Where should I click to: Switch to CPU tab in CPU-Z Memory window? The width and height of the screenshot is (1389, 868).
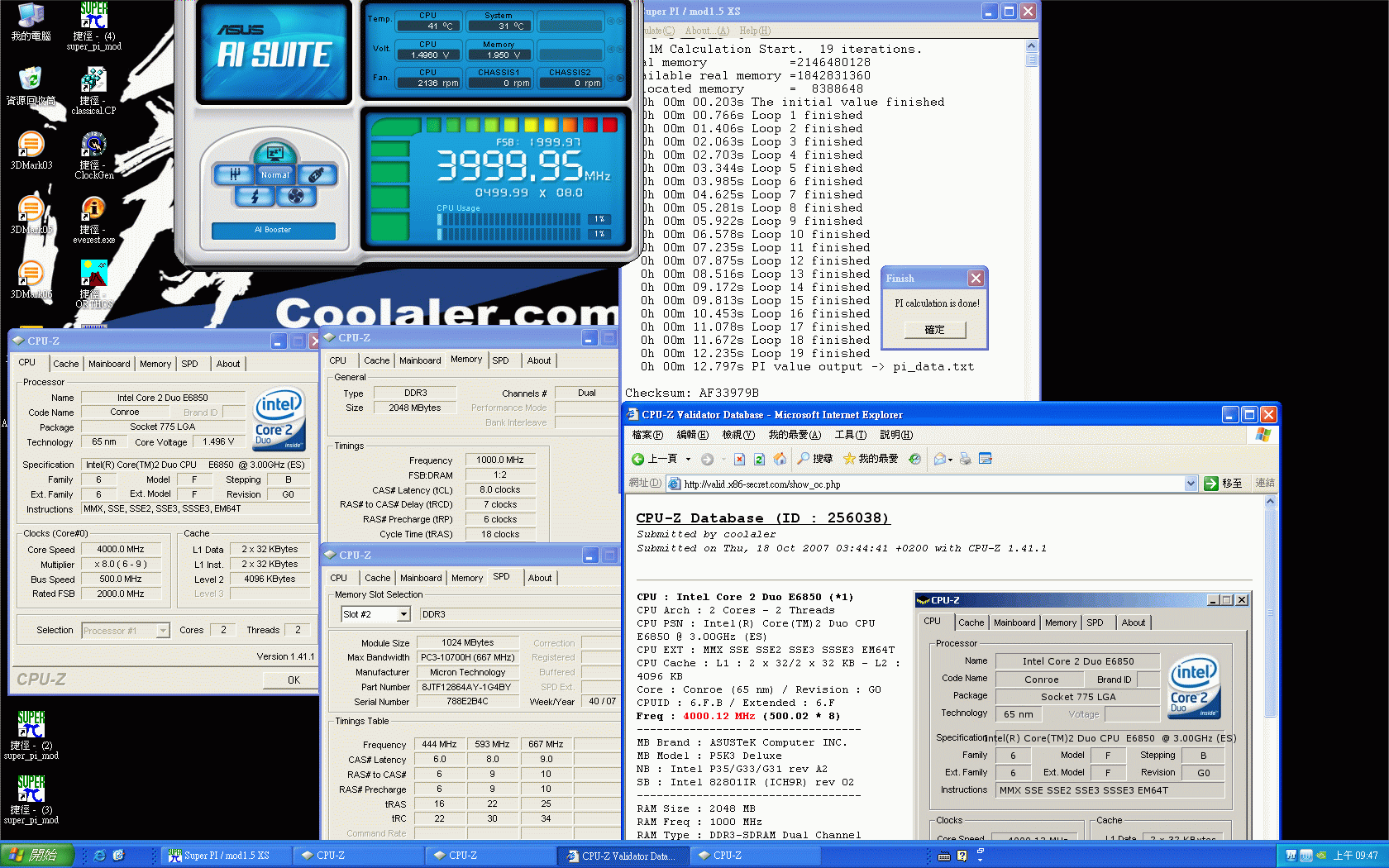(x=338, y=360)
